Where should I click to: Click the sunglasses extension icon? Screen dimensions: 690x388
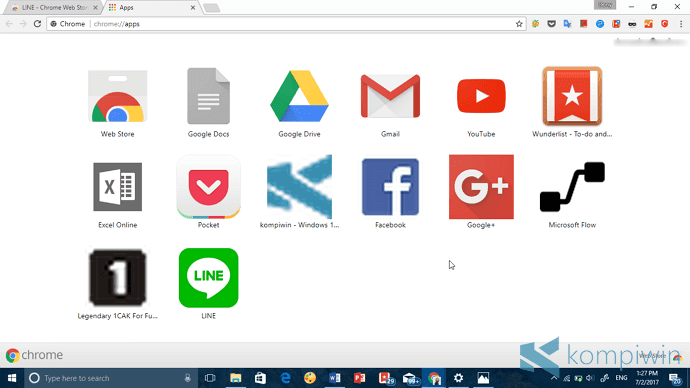632,24
